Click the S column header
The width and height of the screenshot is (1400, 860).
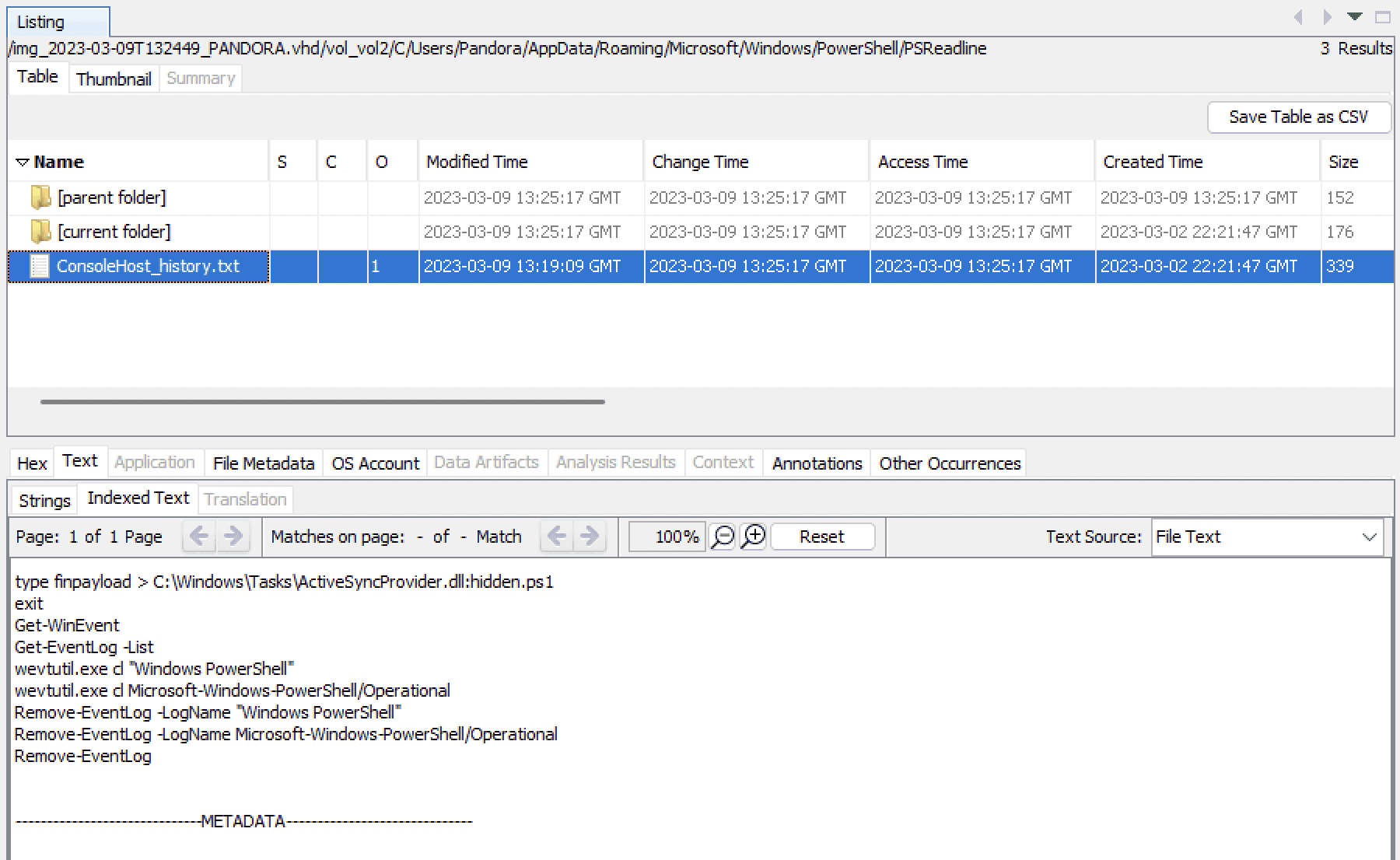click(293, 162)
